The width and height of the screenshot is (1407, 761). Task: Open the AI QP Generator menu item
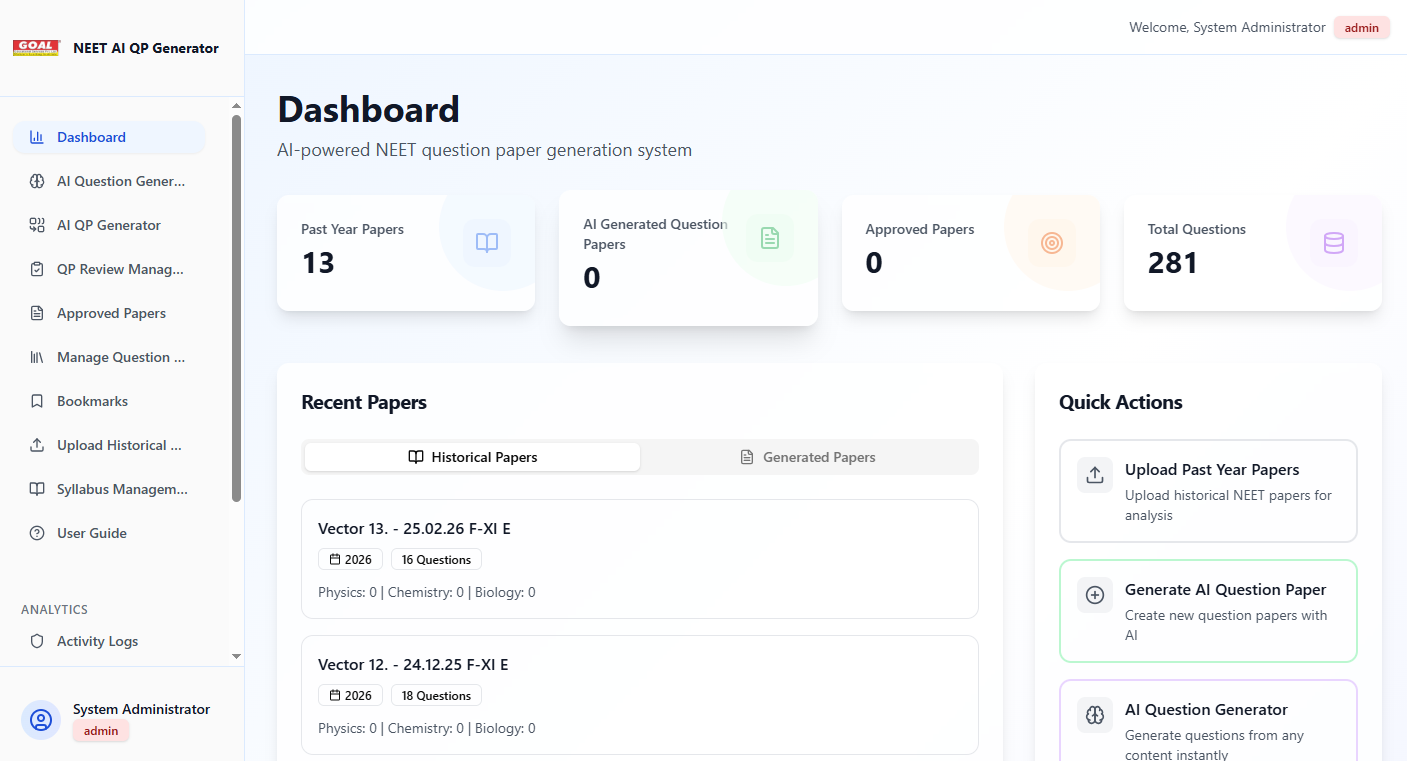coord(109,225)
